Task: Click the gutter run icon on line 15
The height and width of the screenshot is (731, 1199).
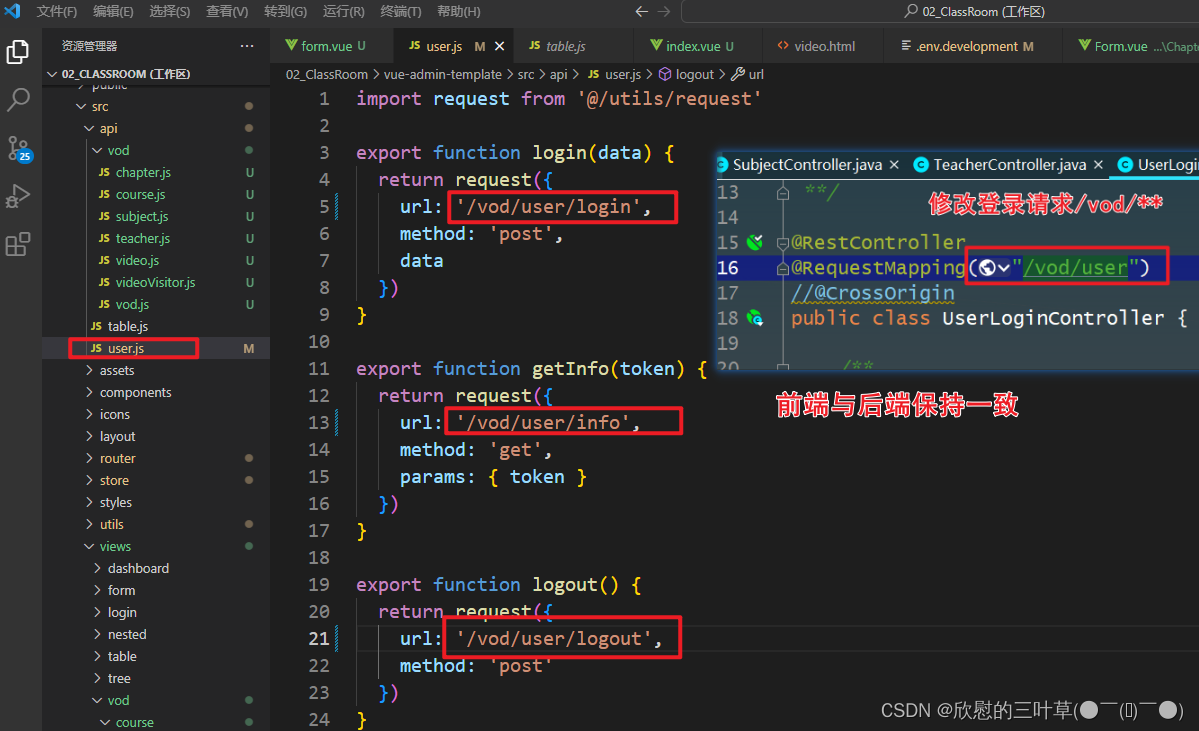Action: click(x=755, y=242)
